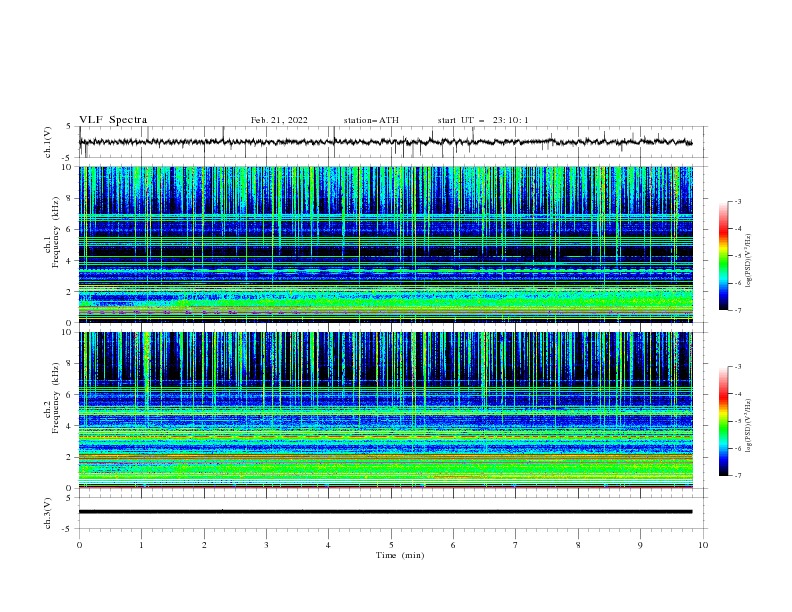Click the lower PSD colorbar
The image size is (792, 612).
click(x=723, y=421)
